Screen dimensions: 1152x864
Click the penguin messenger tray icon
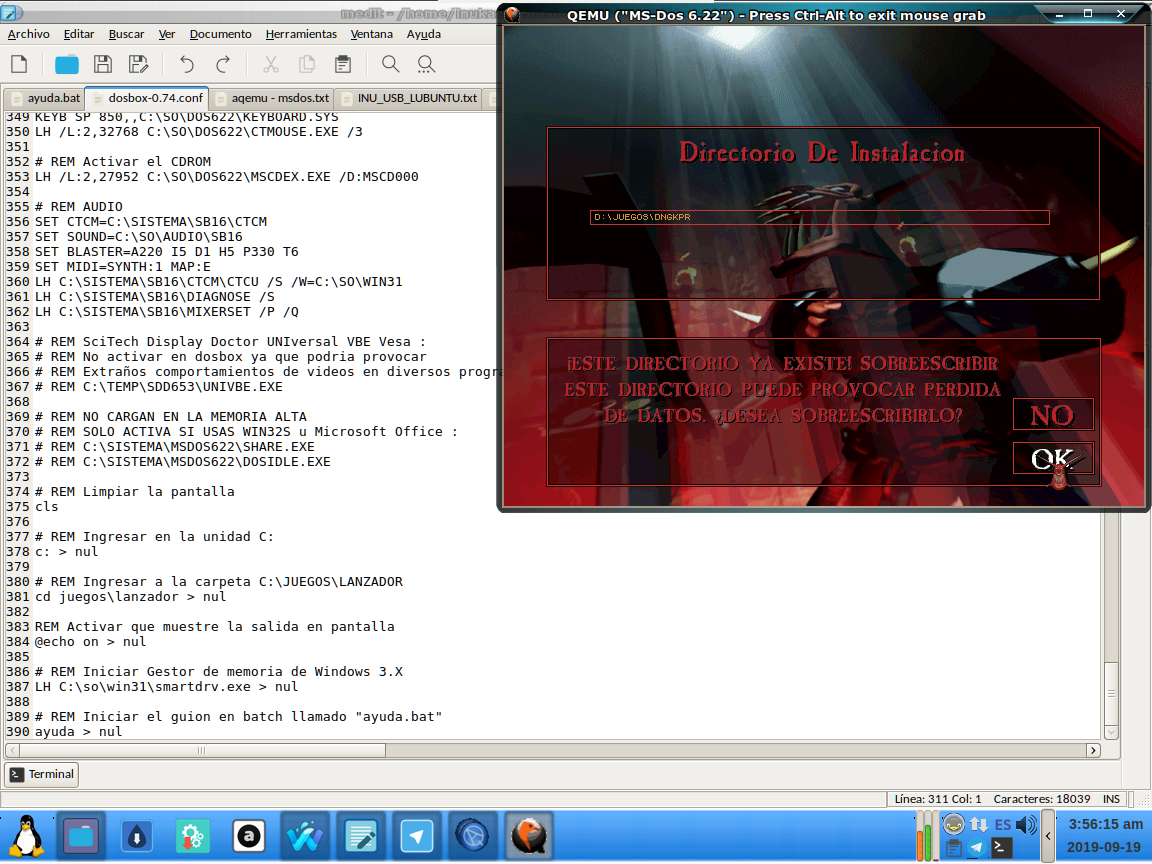(954, 824)
